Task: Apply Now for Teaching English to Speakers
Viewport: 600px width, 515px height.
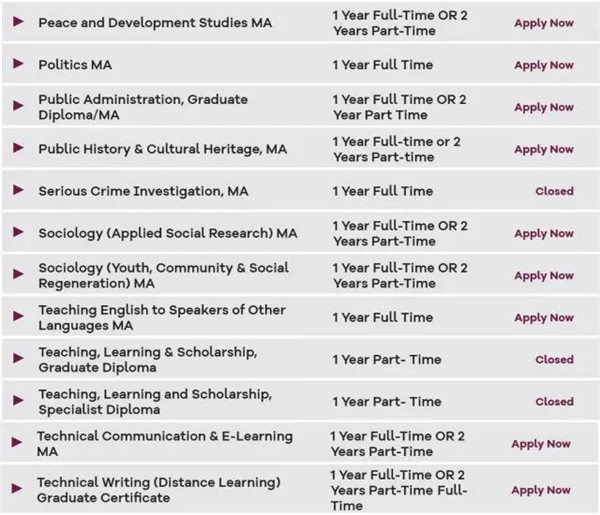Action: point(543,317)
